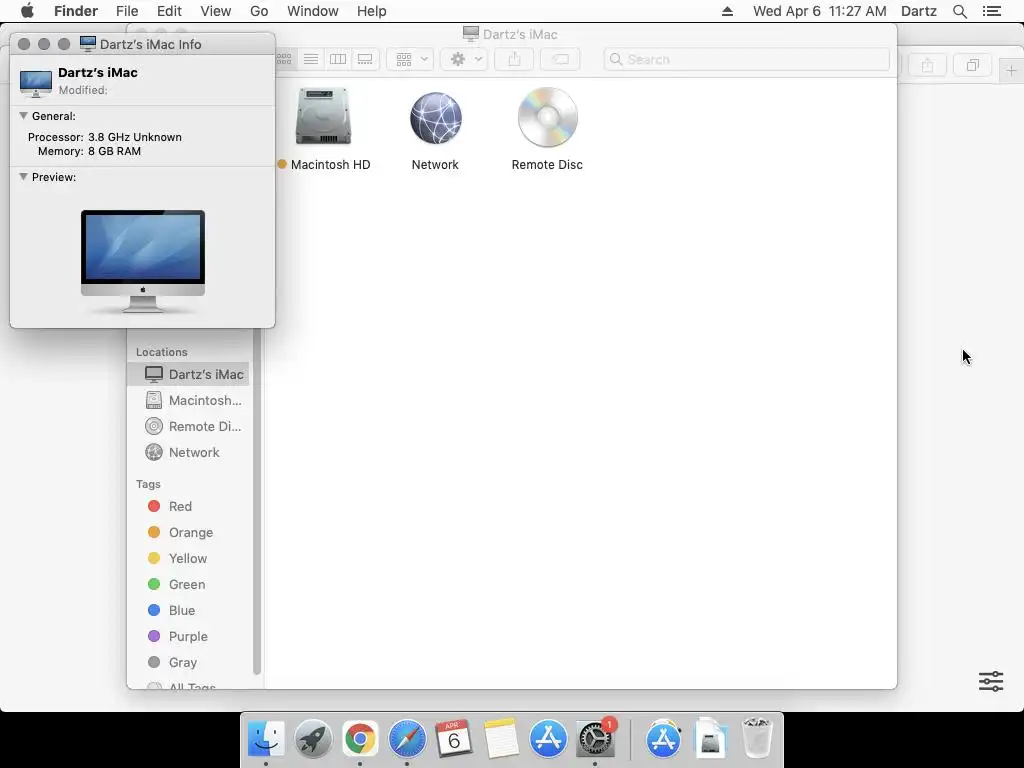Open the Apple menu
This screenshot has height=768, width=1024.
pos(27,11)
